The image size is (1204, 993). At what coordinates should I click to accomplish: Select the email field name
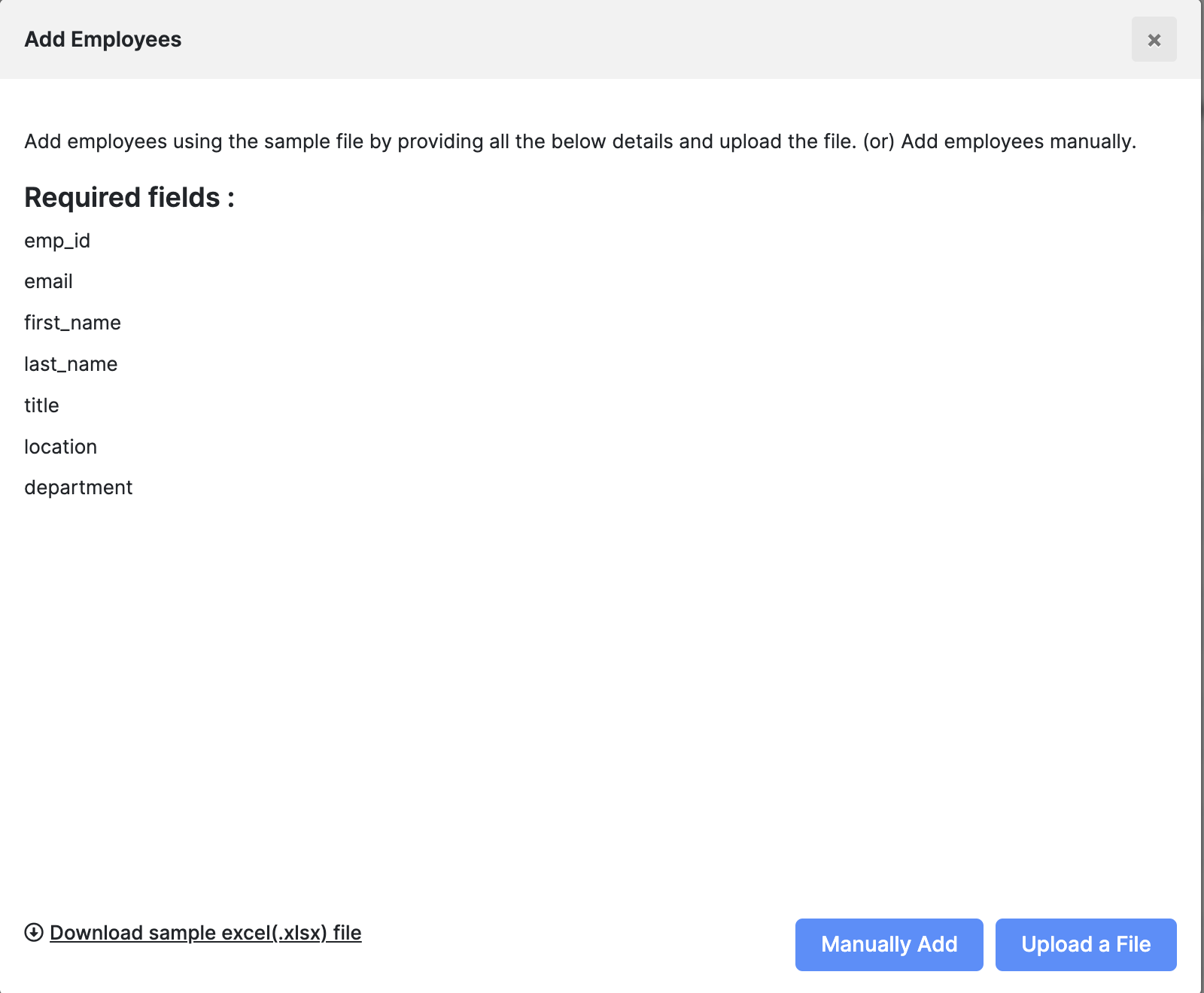coord(48,281)
